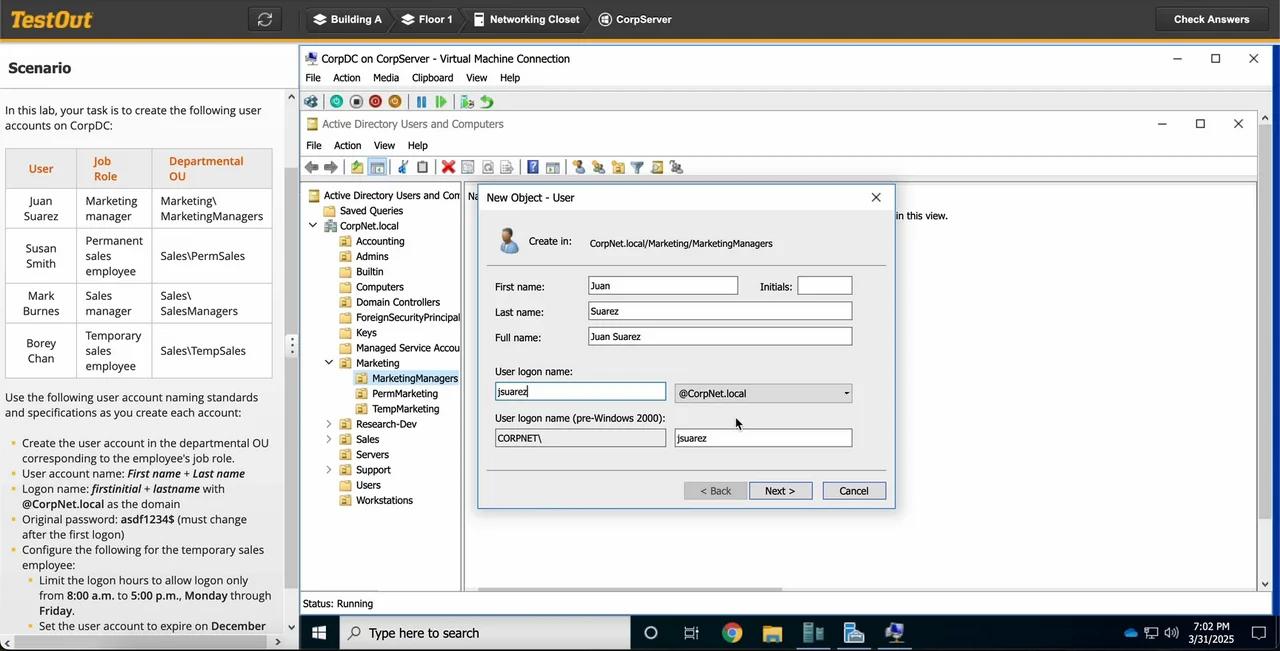
Task: Open the Action menu in Active Directory
Action: pyautogui.click(x=347, y=145)
